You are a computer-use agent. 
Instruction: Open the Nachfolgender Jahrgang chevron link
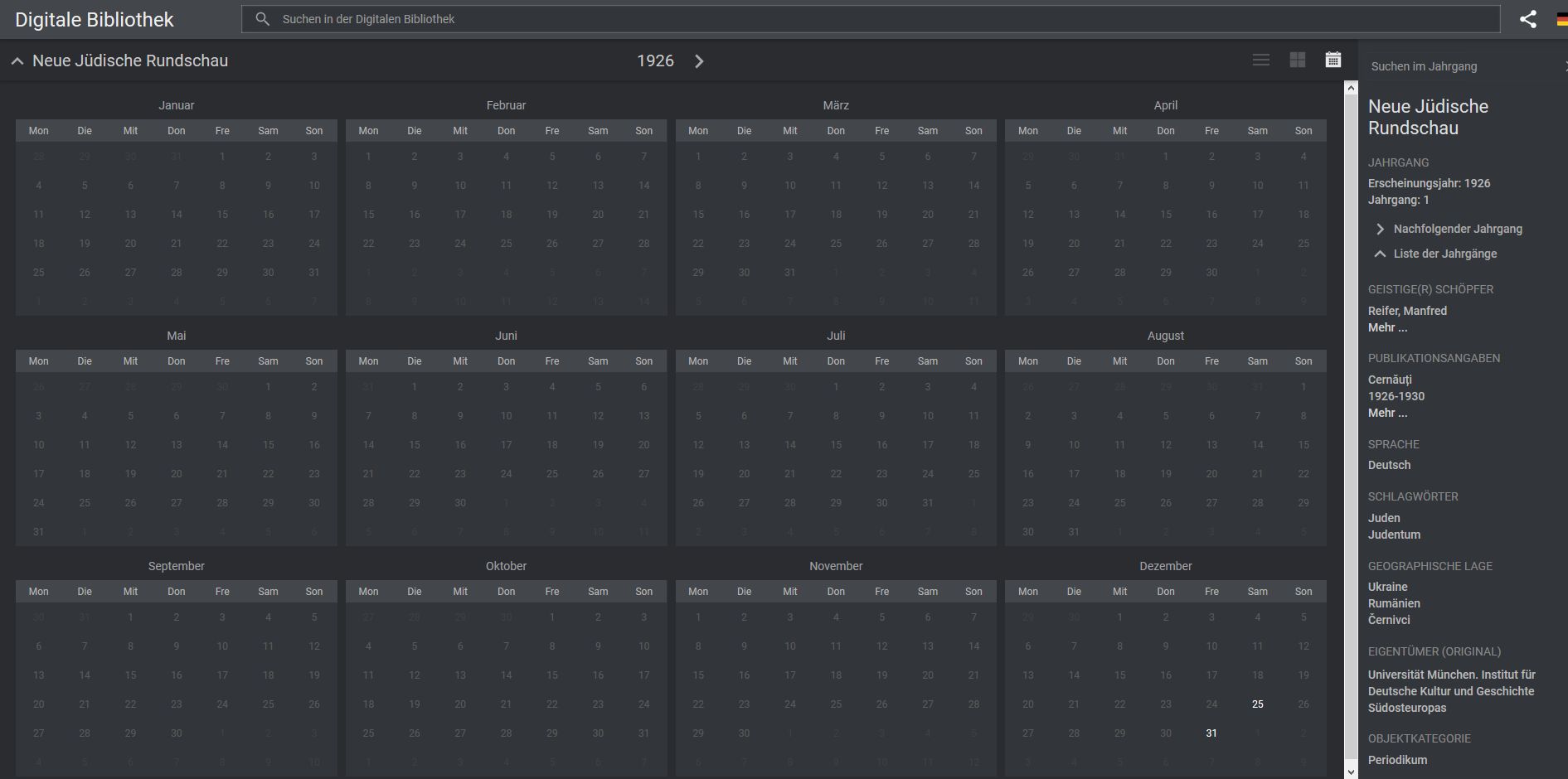(x=1449, y=229)
